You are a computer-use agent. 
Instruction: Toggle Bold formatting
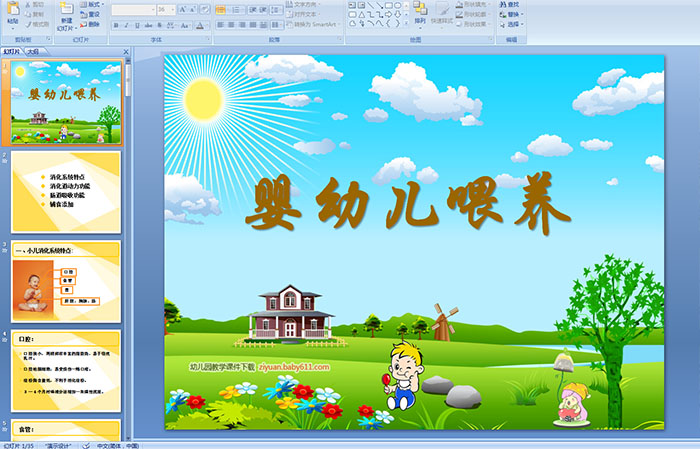[116, 25]
